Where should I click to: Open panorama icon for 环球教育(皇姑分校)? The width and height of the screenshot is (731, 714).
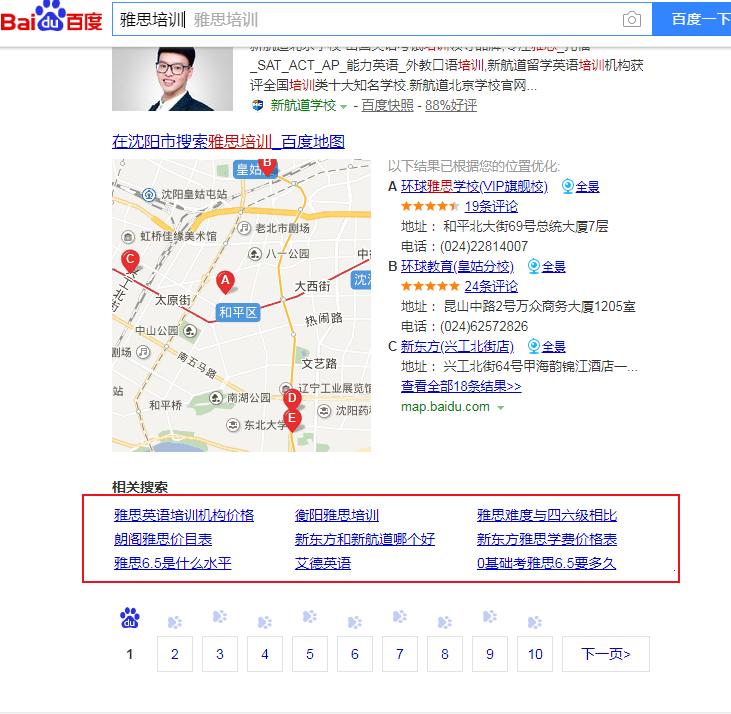click(x=533, y=267)
